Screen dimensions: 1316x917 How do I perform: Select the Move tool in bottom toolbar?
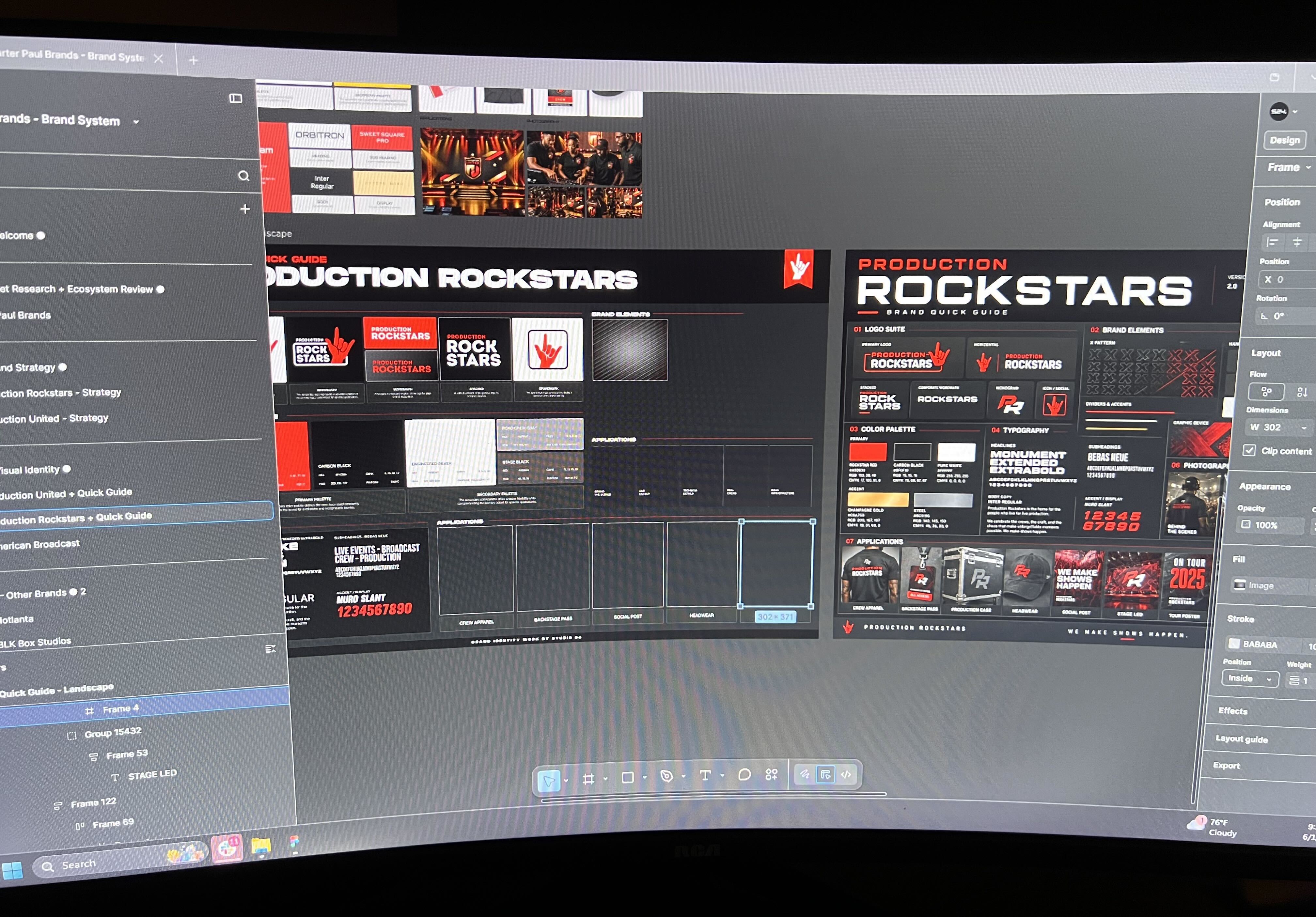[549, 781]
